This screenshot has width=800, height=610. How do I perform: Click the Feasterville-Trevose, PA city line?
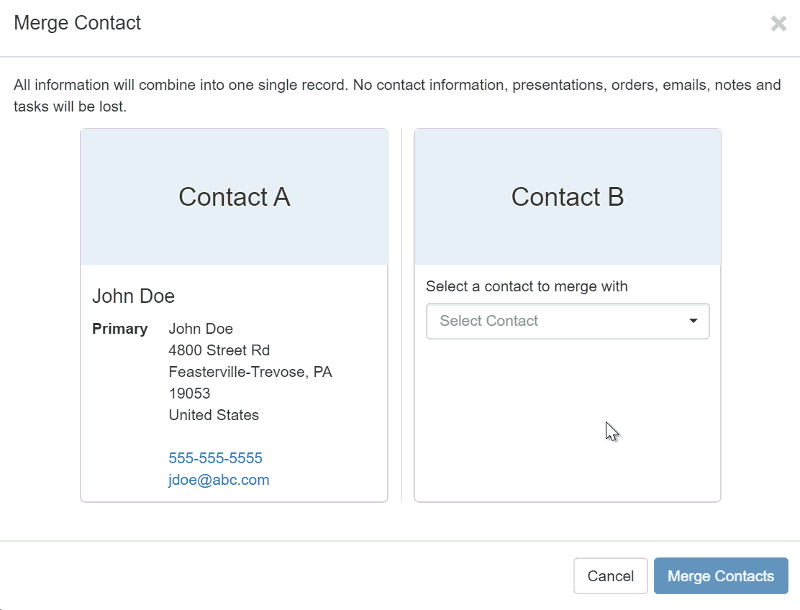pyautogui.click(x=250, y=372)
